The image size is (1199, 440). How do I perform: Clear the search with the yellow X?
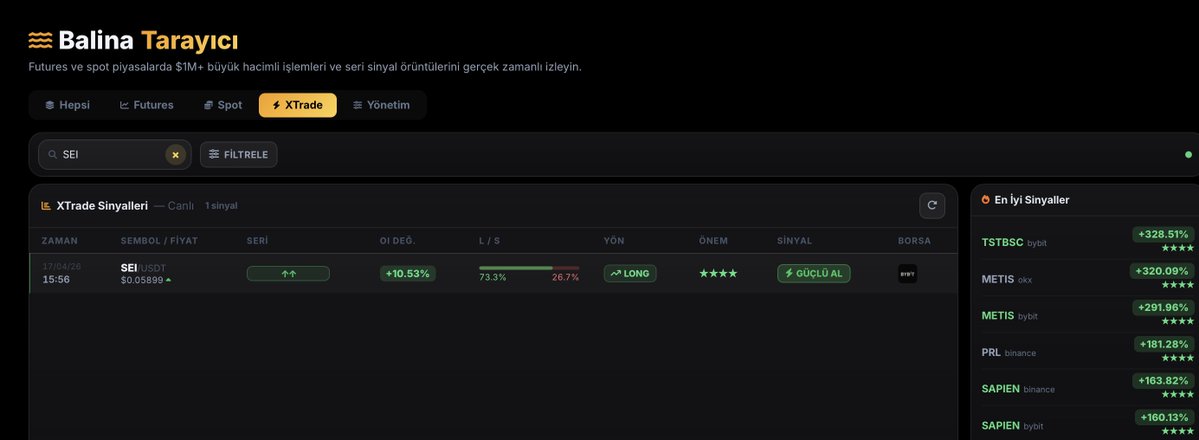pos(175,155)
